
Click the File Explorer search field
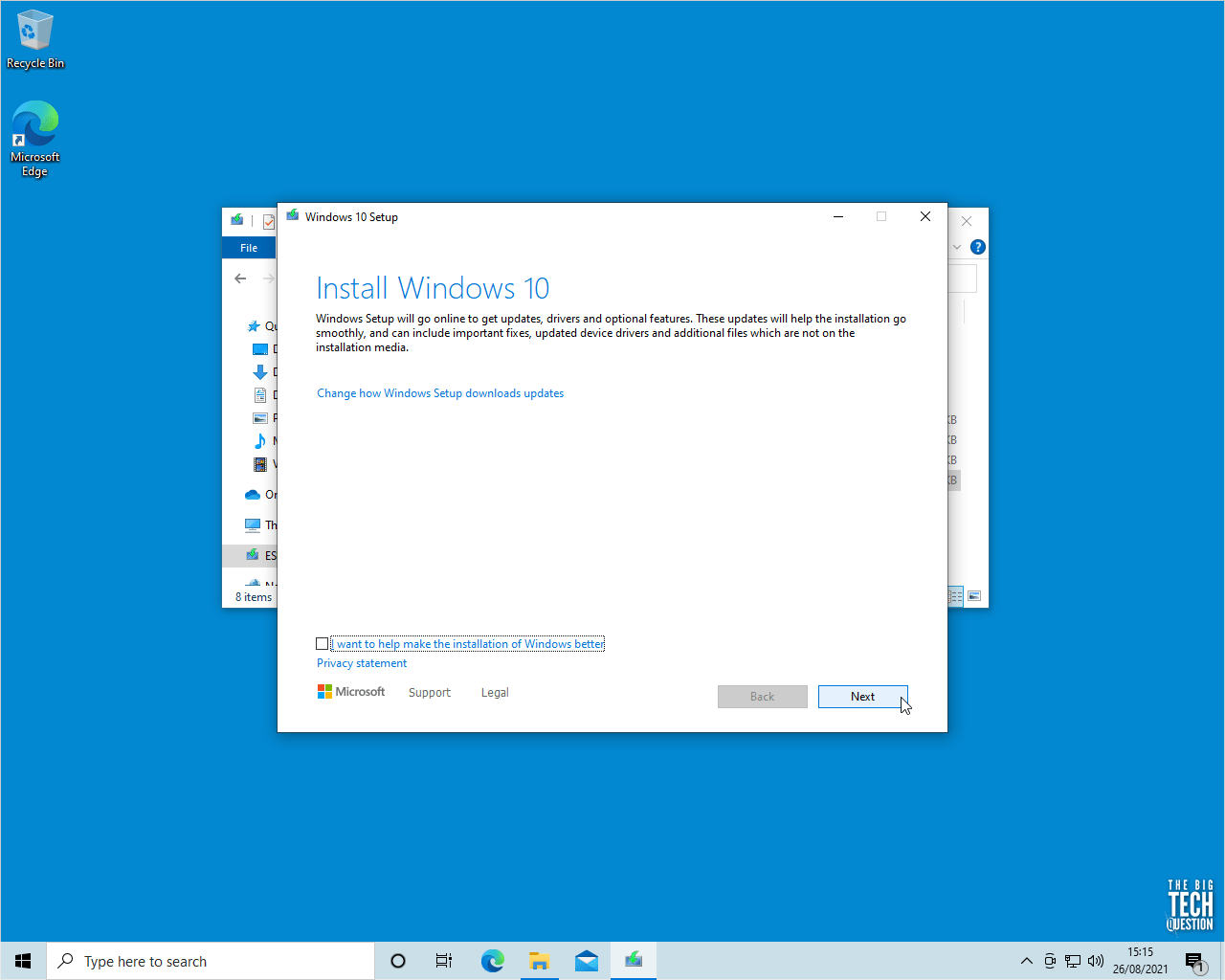[x=962, y=278]
